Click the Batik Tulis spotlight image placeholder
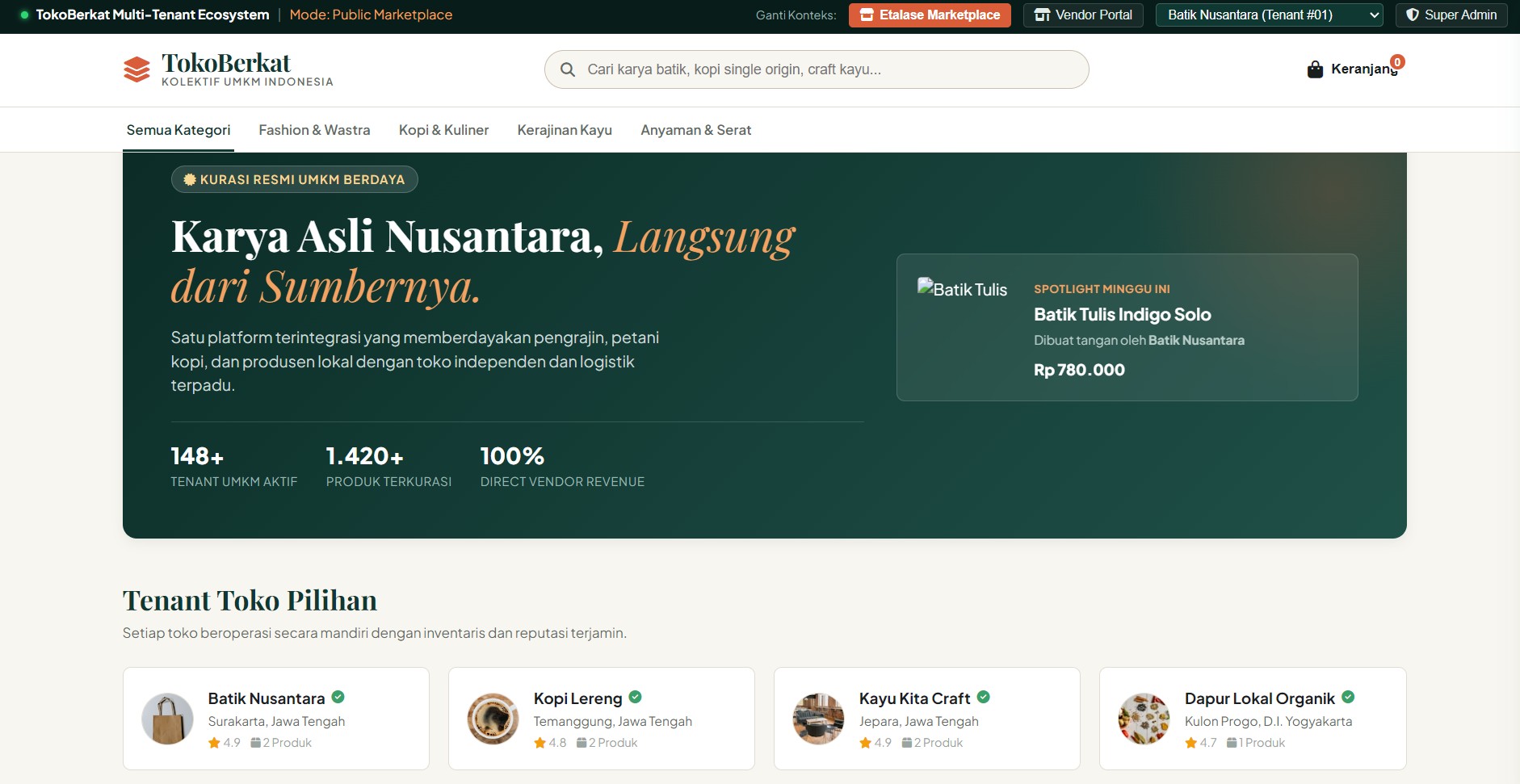Viewport: 1520px width, 784px height. 963,289
